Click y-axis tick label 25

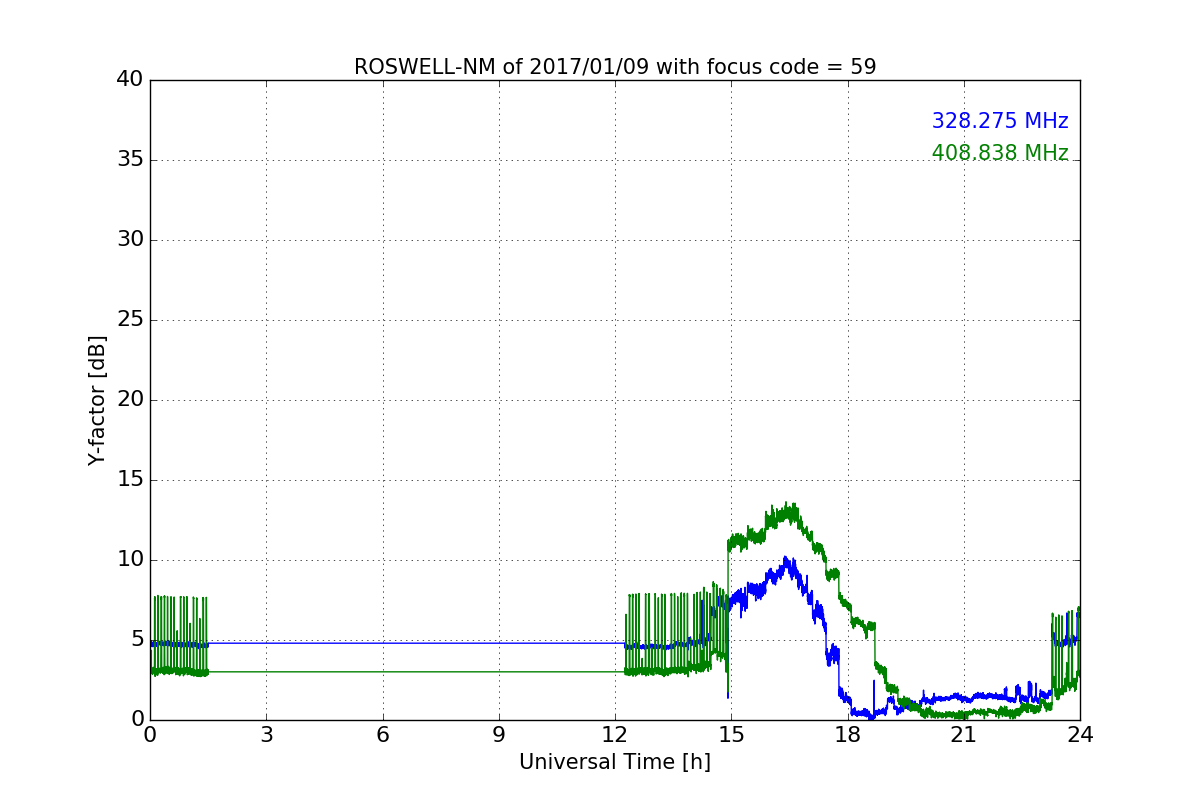[x=130, y=320]
